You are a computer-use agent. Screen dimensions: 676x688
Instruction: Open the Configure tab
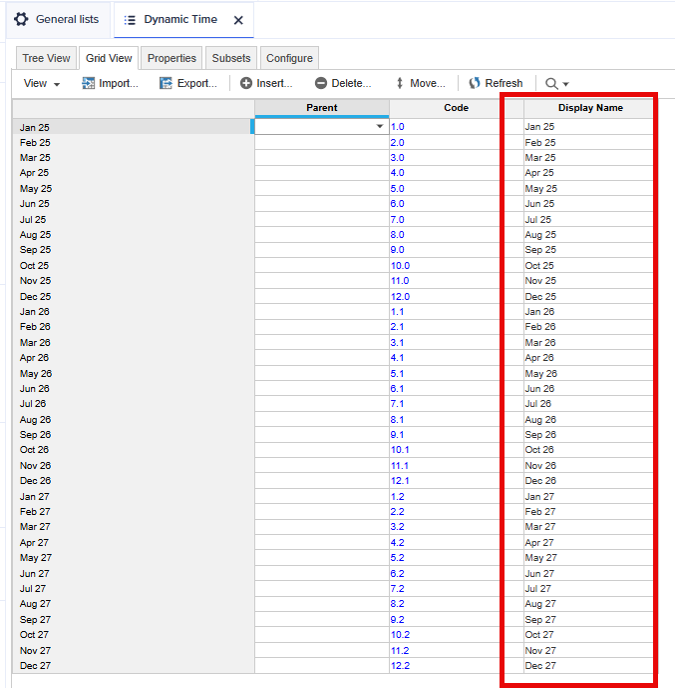290,58
